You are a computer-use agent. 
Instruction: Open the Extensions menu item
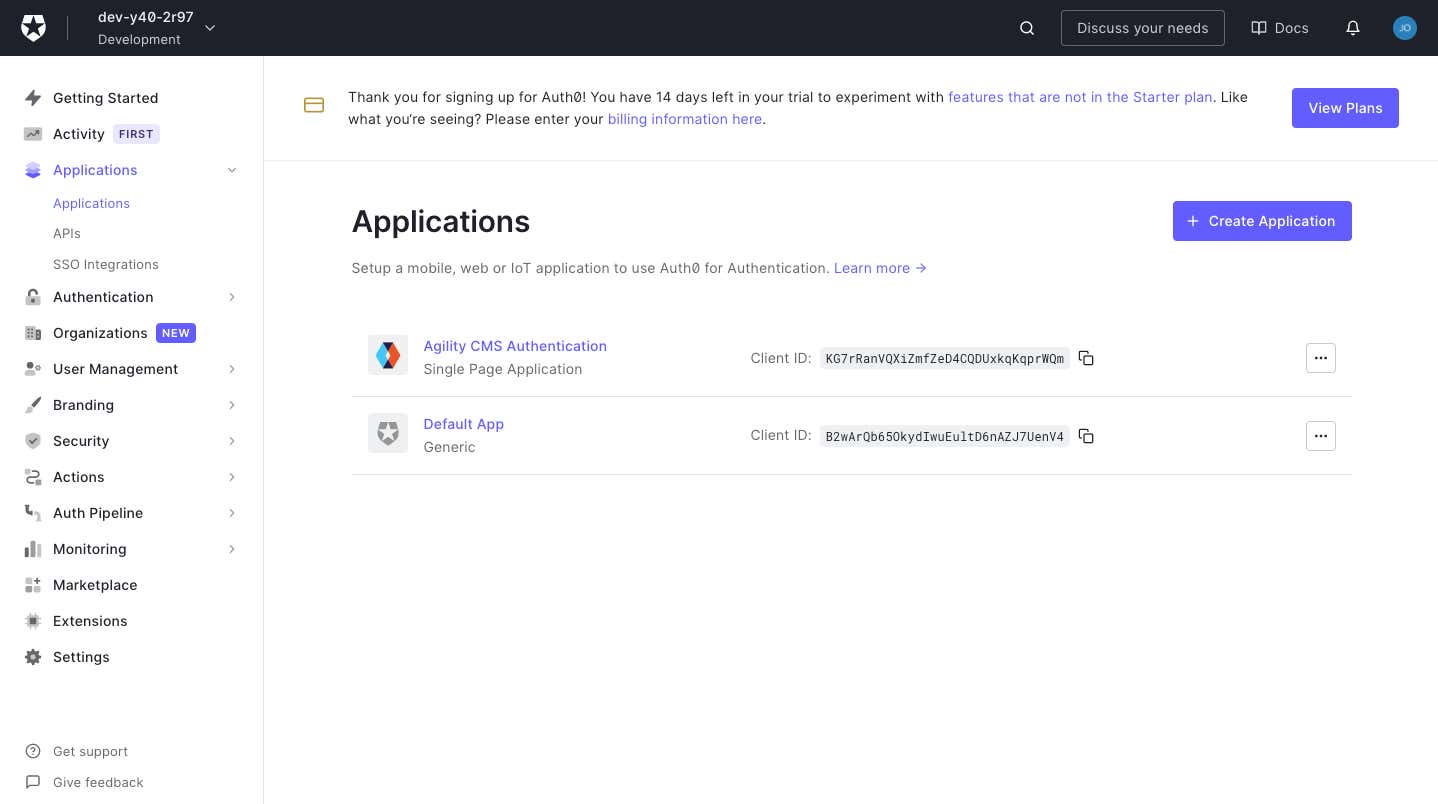[90, 621]
